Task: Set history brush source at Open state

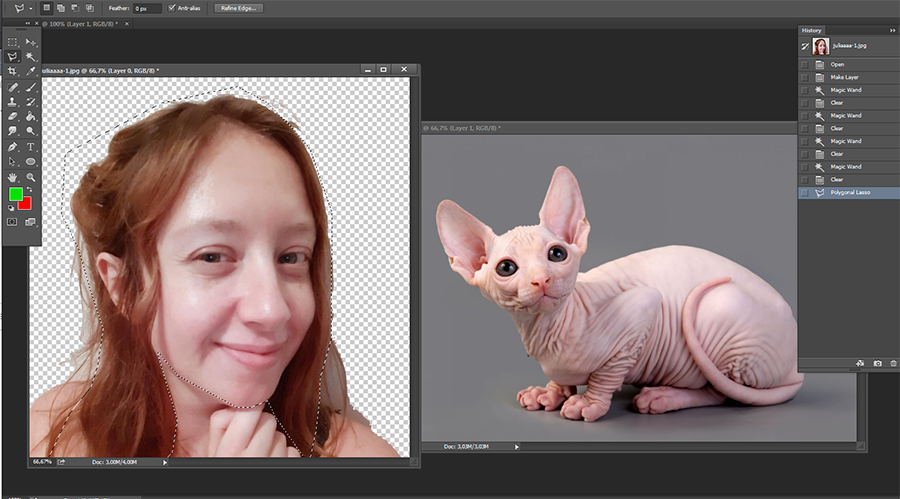Action: click(x=806, y=64)
